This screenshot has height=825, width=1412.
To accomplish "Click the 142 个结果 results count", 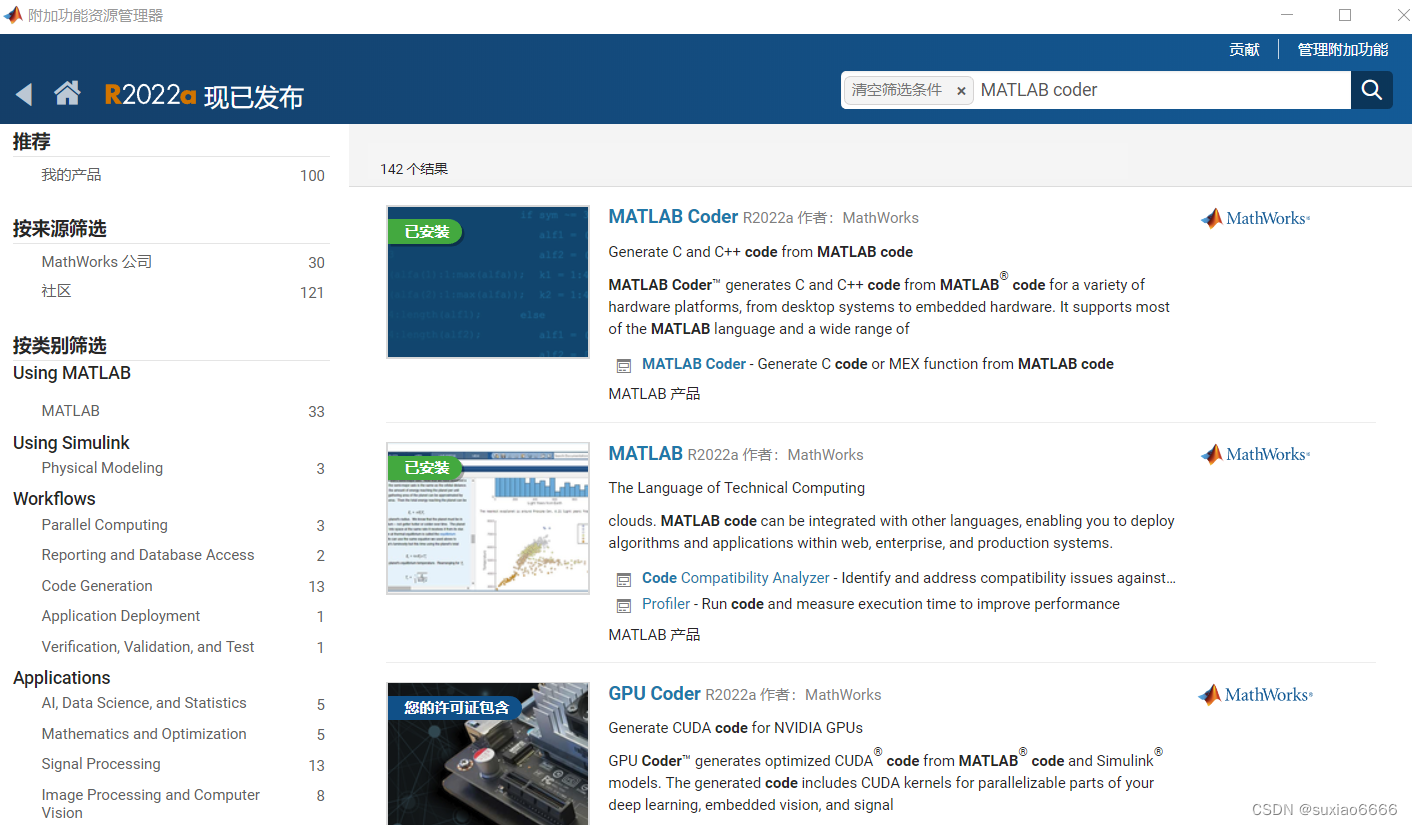I will pyautogui.click(x=414, y=169).
